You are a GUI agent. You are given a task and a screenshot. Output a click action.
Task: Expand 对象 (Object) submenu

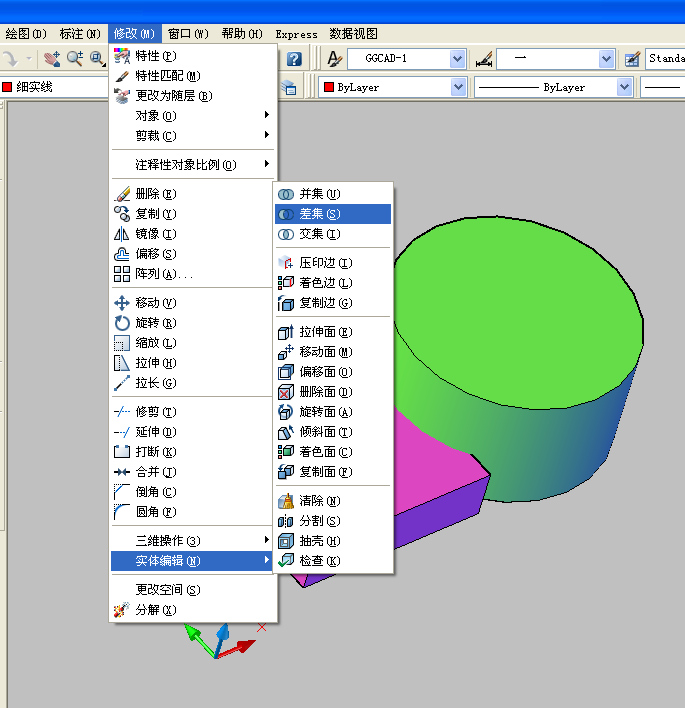point(193,116)
